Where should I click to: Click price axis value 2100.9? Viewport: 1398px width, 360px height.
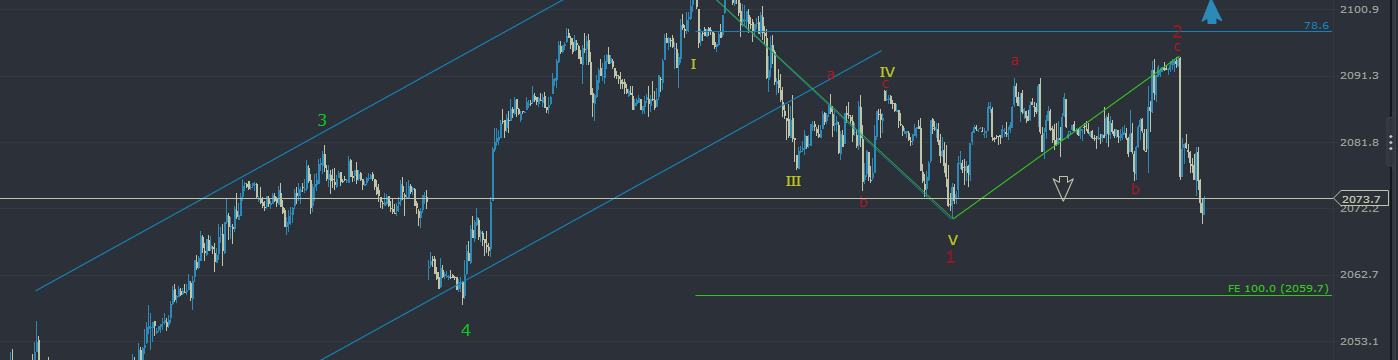(x=1359, y=10)
